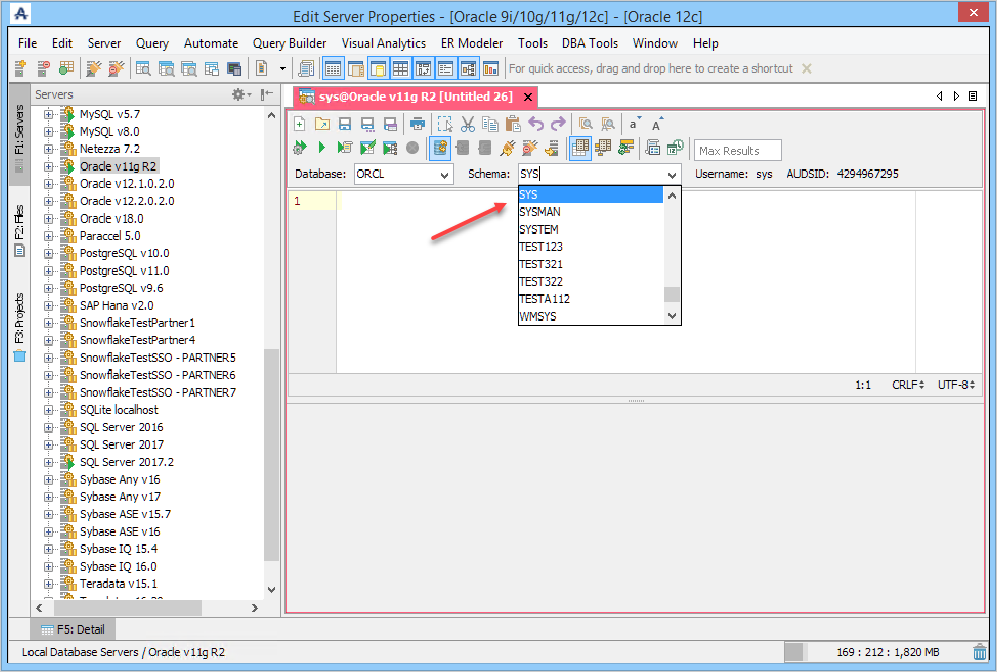Screen dimensions: 997x672
Task: Close the sys@Oracle v11g R2 tab
Action: [x=527, y=97]
